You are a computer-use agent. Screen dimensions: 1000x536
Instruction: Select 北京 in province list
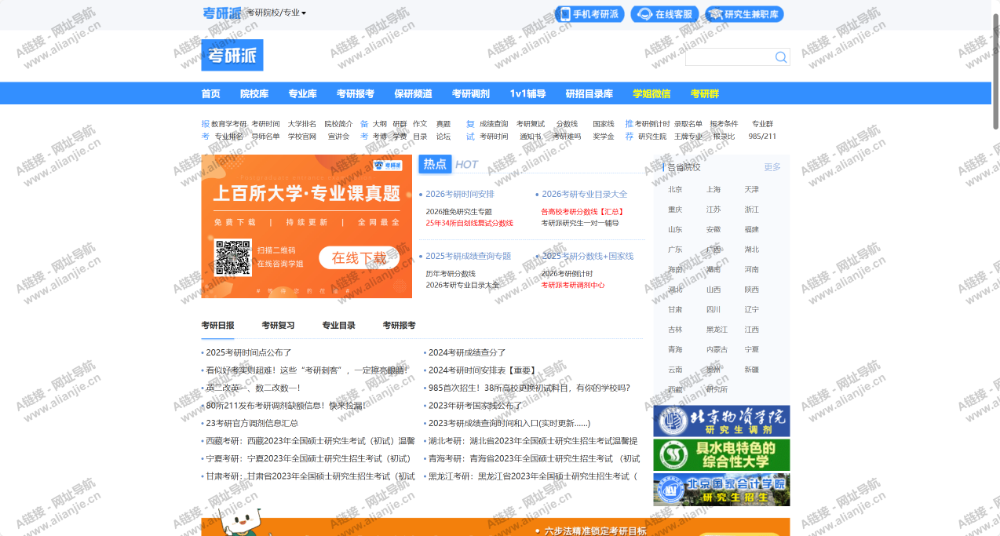pos(675,190)
